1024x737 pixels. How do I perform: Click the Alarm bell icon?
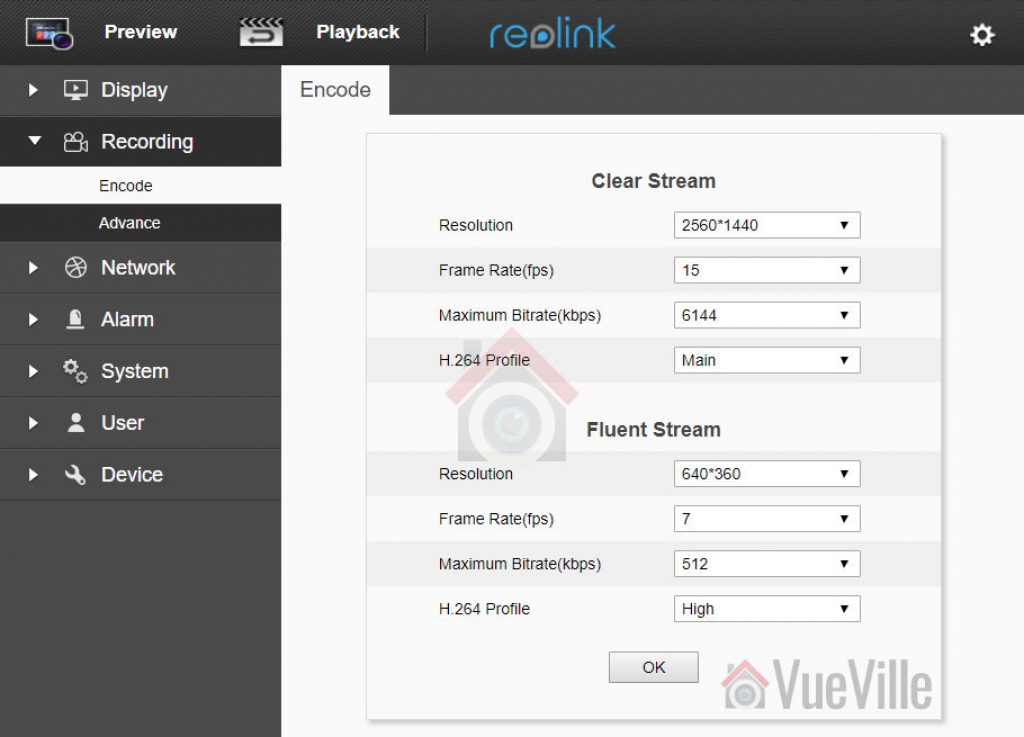tap(73, 319)
